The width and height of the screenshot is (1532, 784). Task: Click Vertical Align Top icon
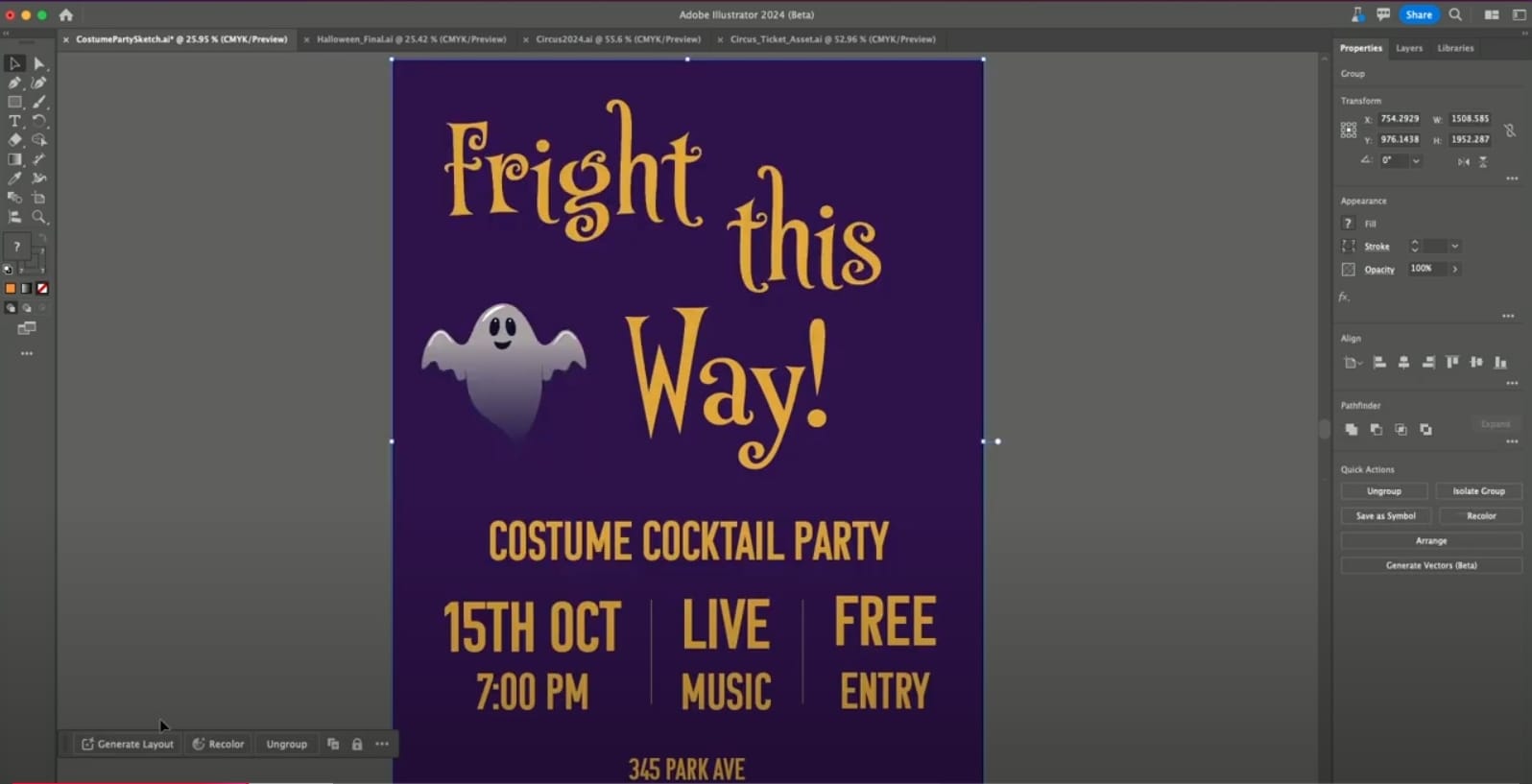click(1452, 362)
